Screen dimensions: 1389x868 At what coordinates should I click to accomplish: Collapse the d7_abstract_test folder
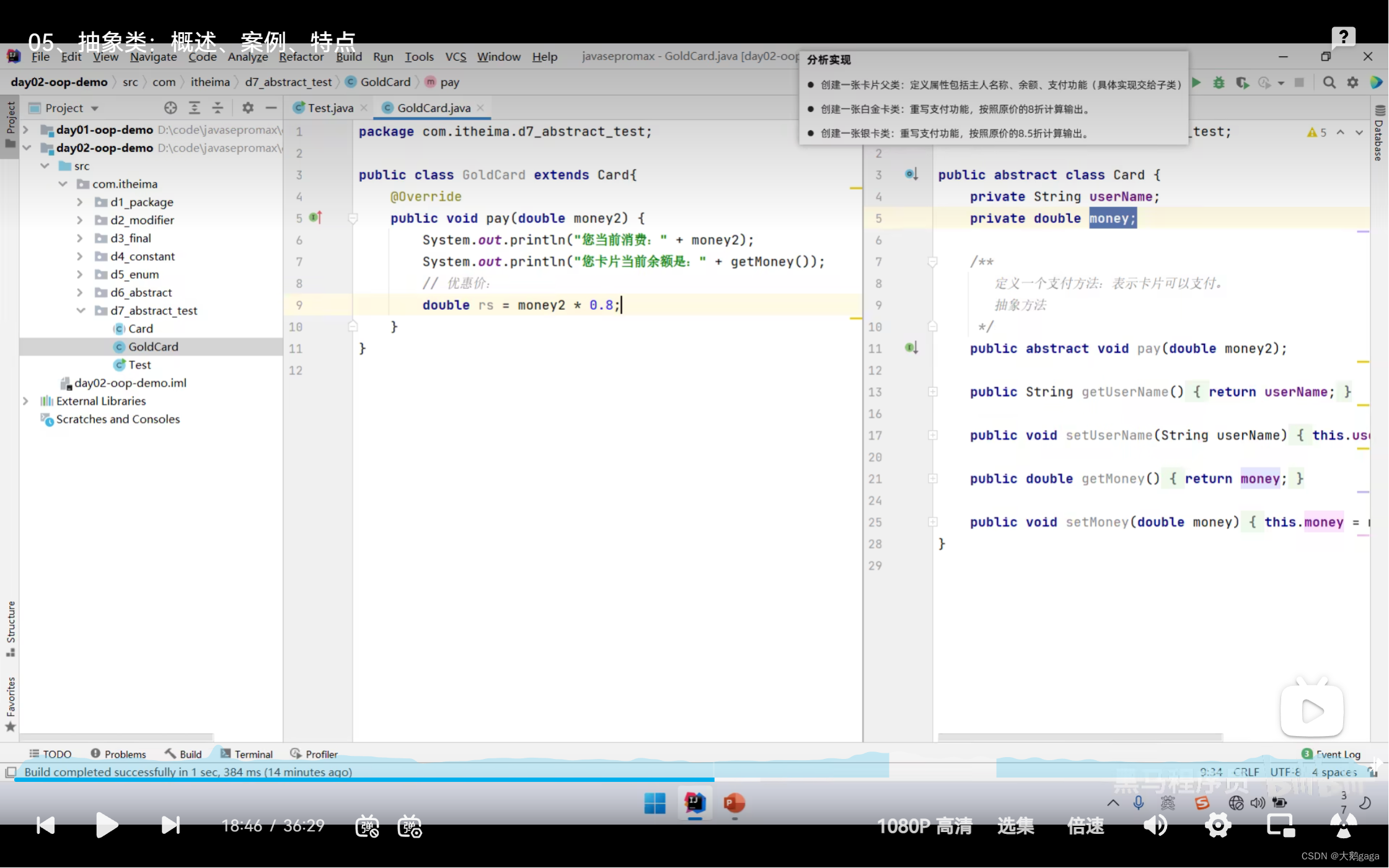(80, 310)
